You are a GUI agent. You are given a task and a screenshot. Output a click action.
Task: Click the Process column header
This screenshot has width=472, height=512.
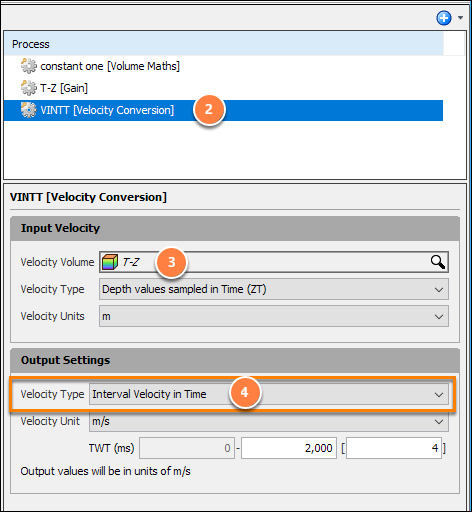click(x=223, y=44)
